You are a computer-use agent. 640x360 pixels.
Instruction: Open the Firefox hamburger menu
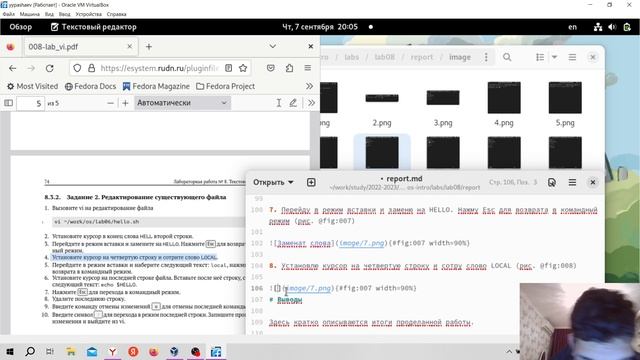308,68
